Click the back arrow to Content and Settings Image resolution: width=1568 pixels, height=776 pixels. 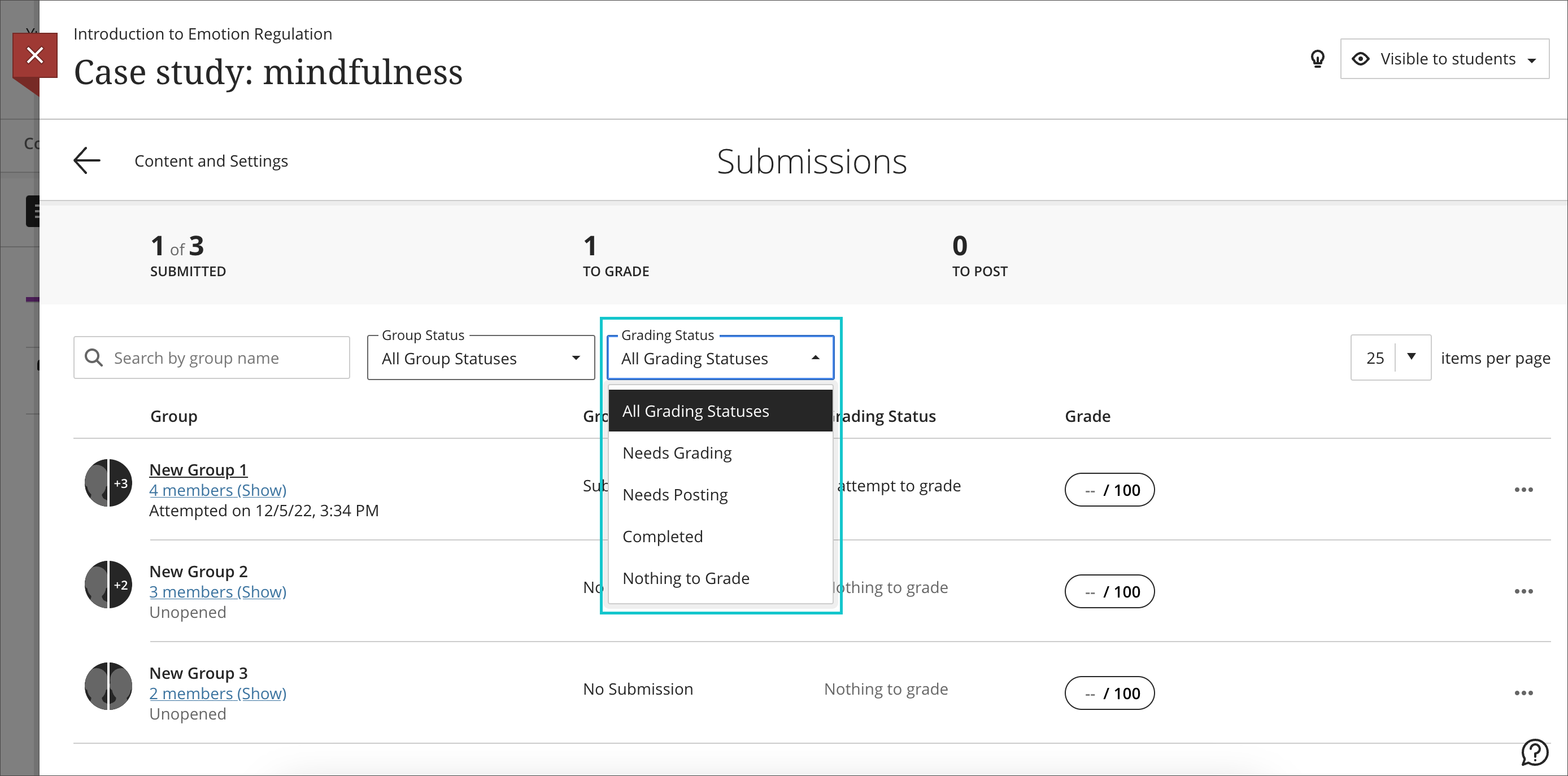[85, 160]
